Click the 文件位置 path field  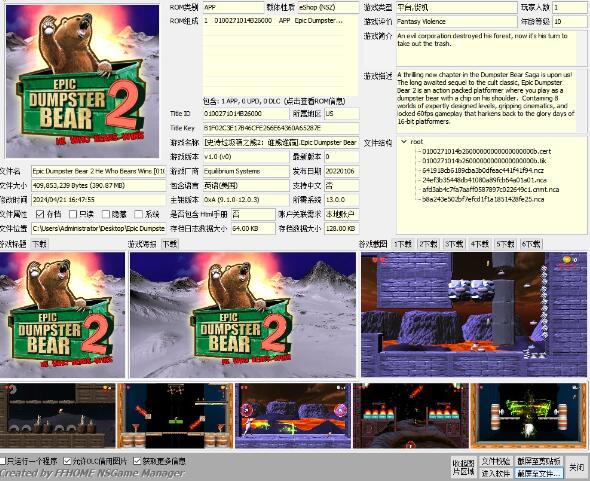(98, 228)
